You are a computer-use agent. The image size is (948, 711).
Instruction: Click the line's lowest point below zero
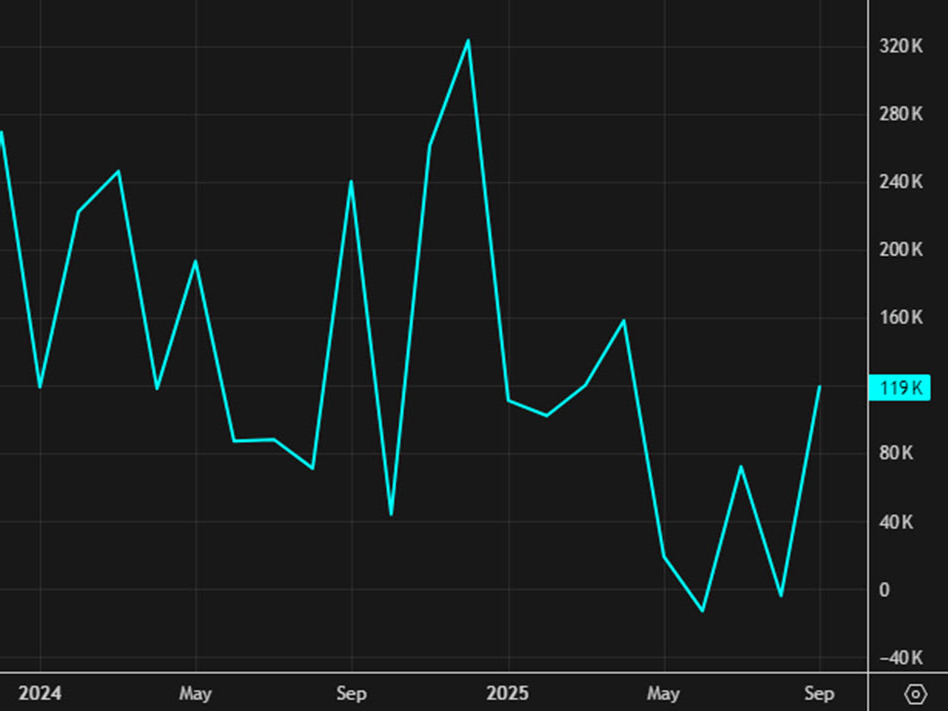tap(703, 610)
